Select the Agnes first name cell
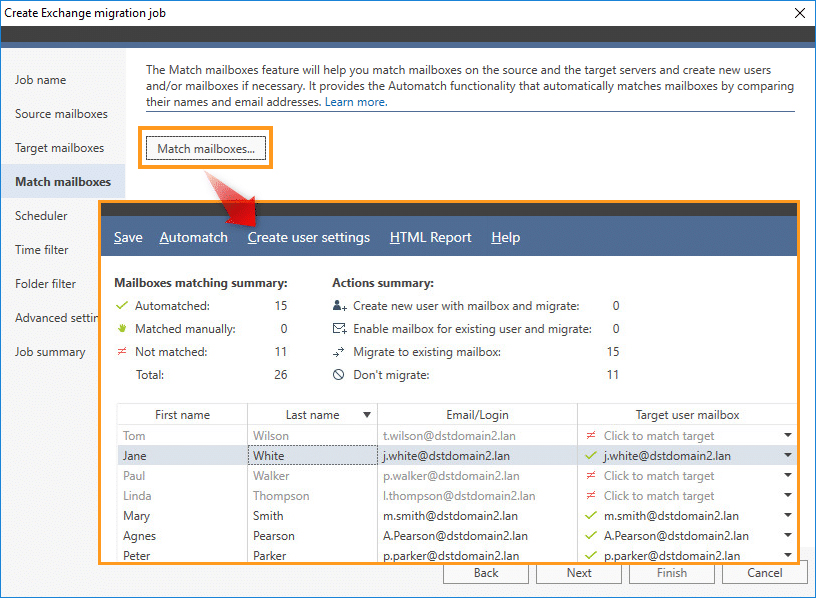 [182, 536]
